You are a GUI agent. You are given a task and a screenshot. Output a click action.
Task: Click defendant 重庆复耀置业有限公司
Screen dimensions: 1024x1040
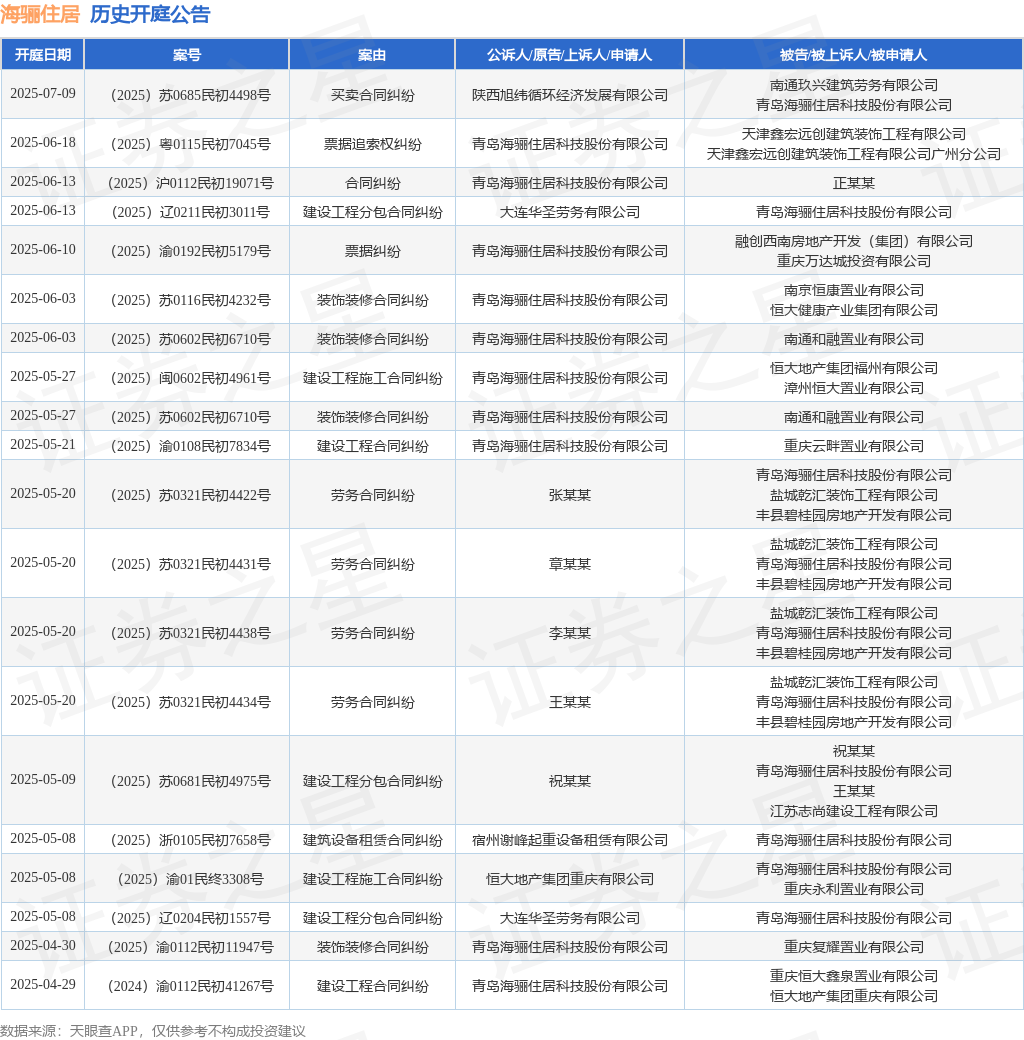854,947
